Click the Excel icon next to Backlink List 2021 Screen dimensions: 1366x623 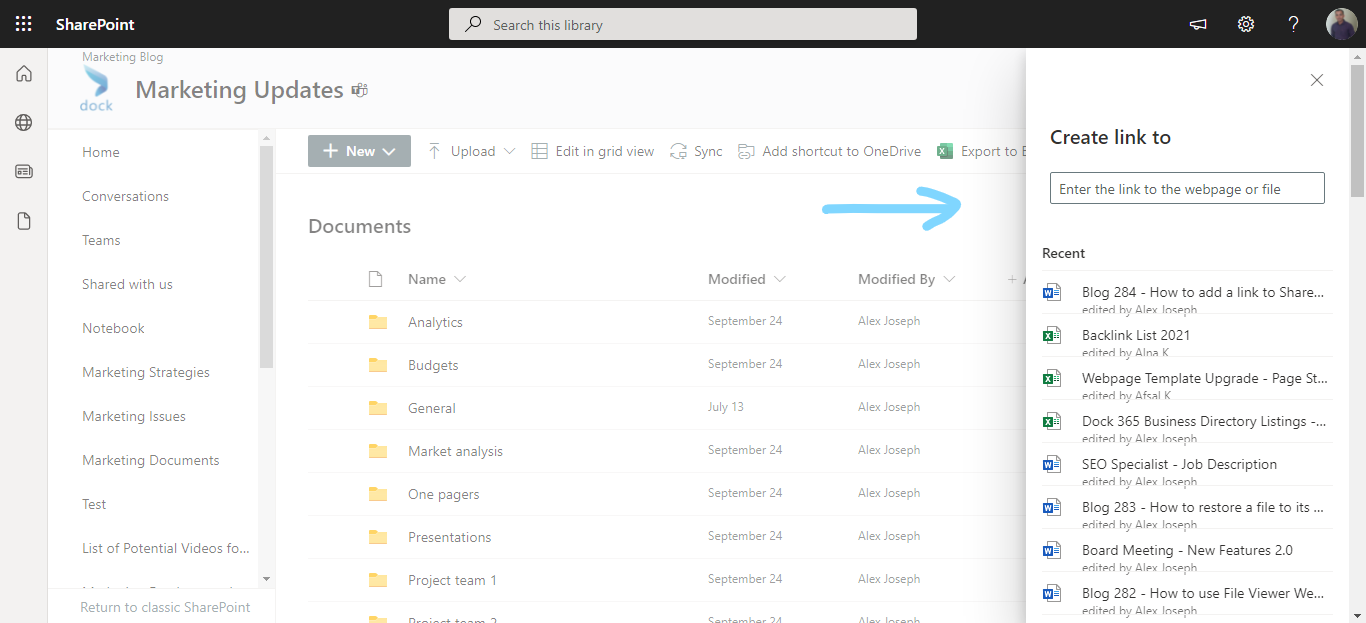(x=1051, y=334)
